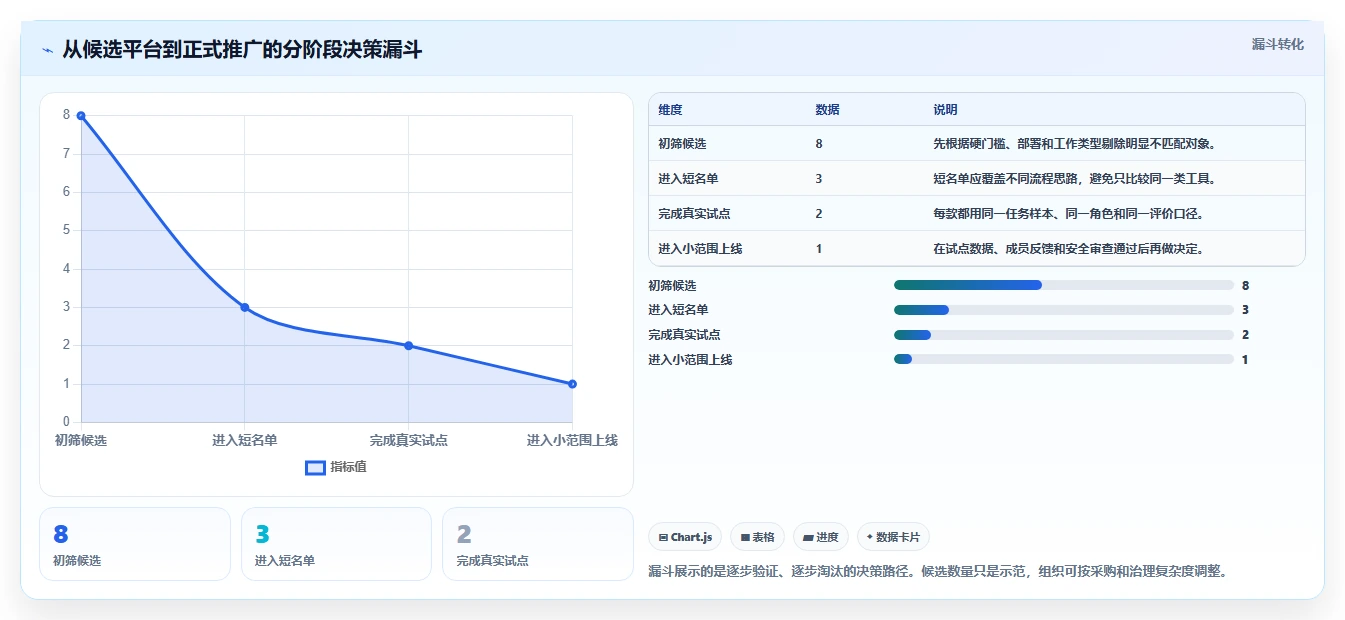1345x620 pixels.
Task: Click chart data point for 进入小范围上线
Action: [572, 384]
